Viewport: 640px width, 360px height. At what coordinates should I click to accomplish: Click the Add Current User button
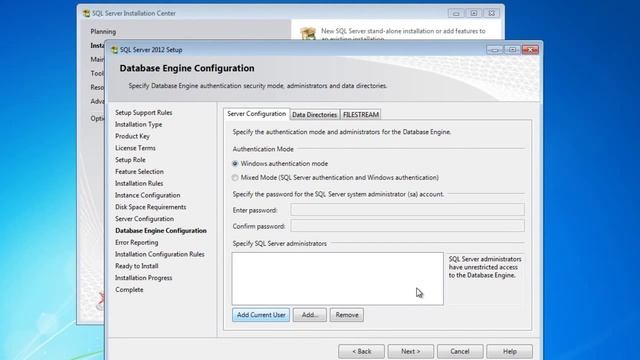(x=261, y=315)
